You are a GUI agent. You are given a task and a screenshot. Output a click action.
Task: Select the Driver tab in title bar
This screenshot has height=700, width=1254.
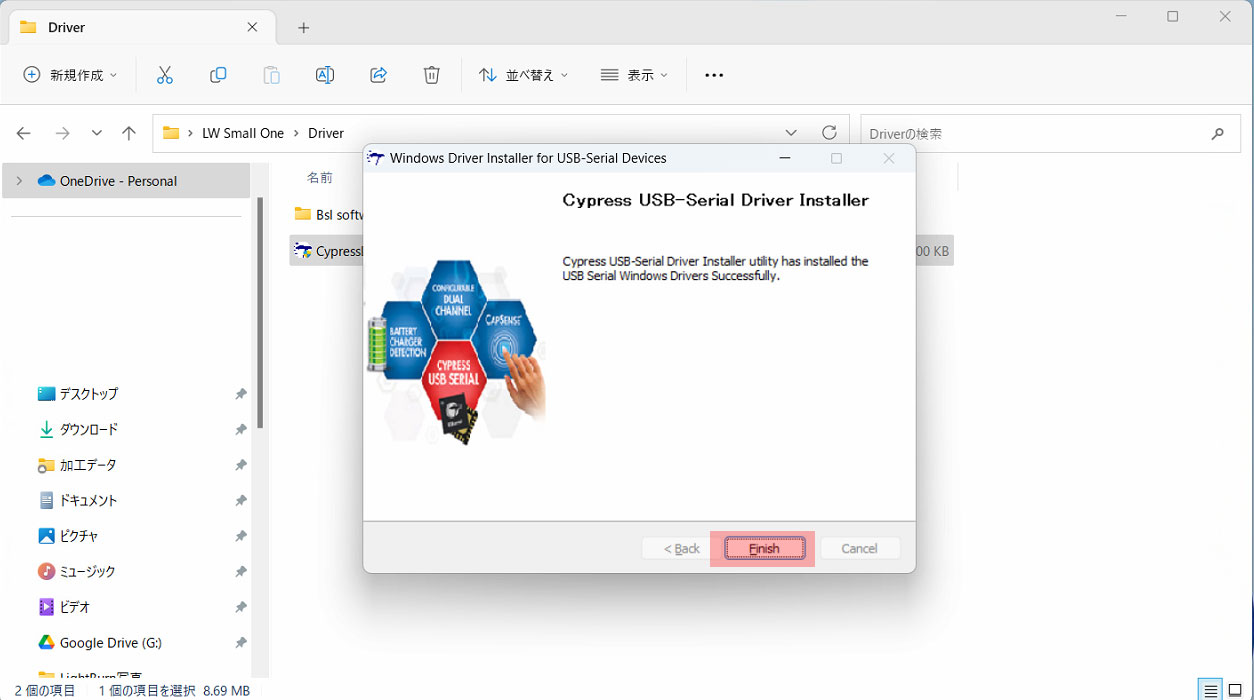click(x=141, y=27)
